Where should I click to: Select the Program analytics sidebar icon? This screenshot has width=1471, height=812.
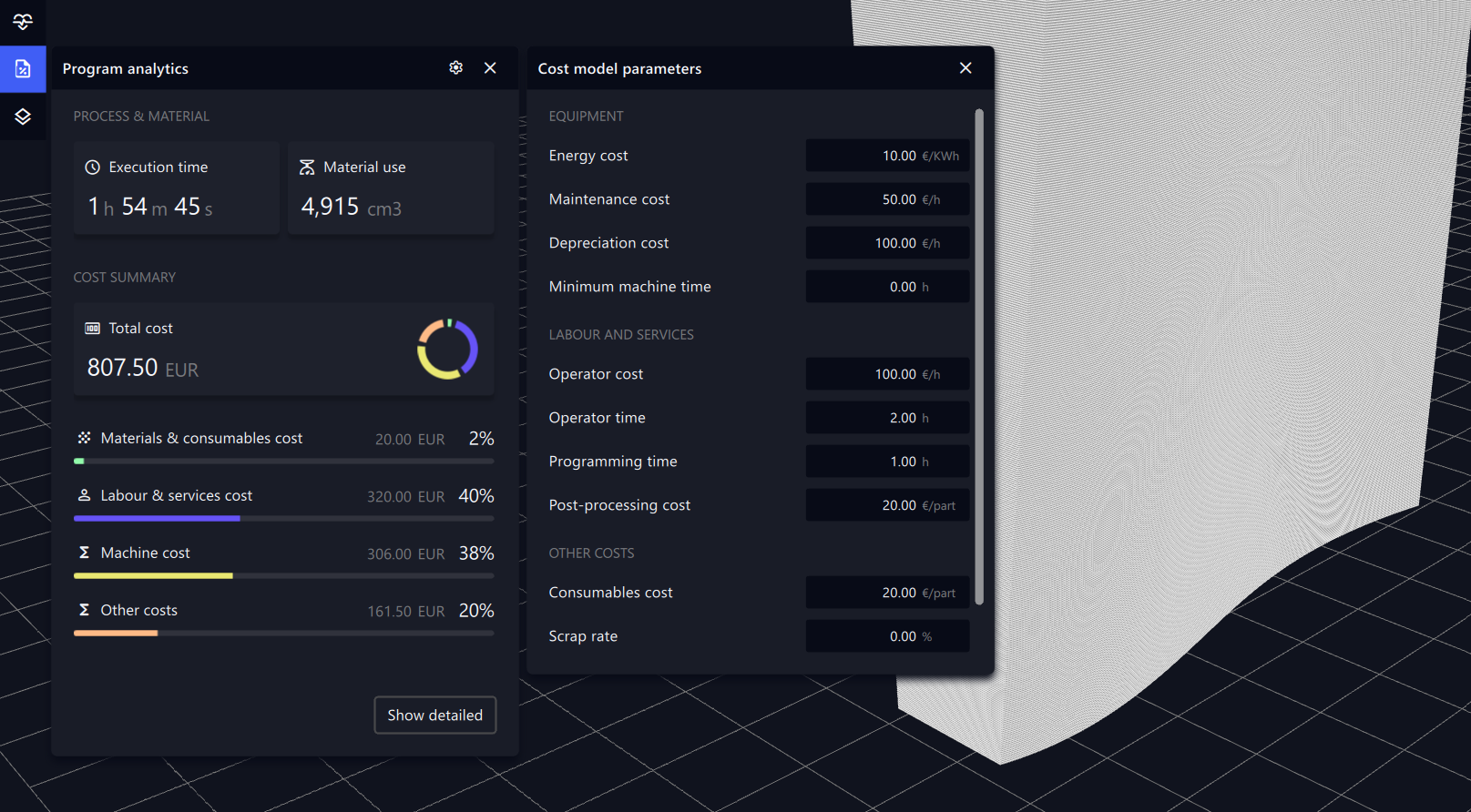tap(23, 69)
